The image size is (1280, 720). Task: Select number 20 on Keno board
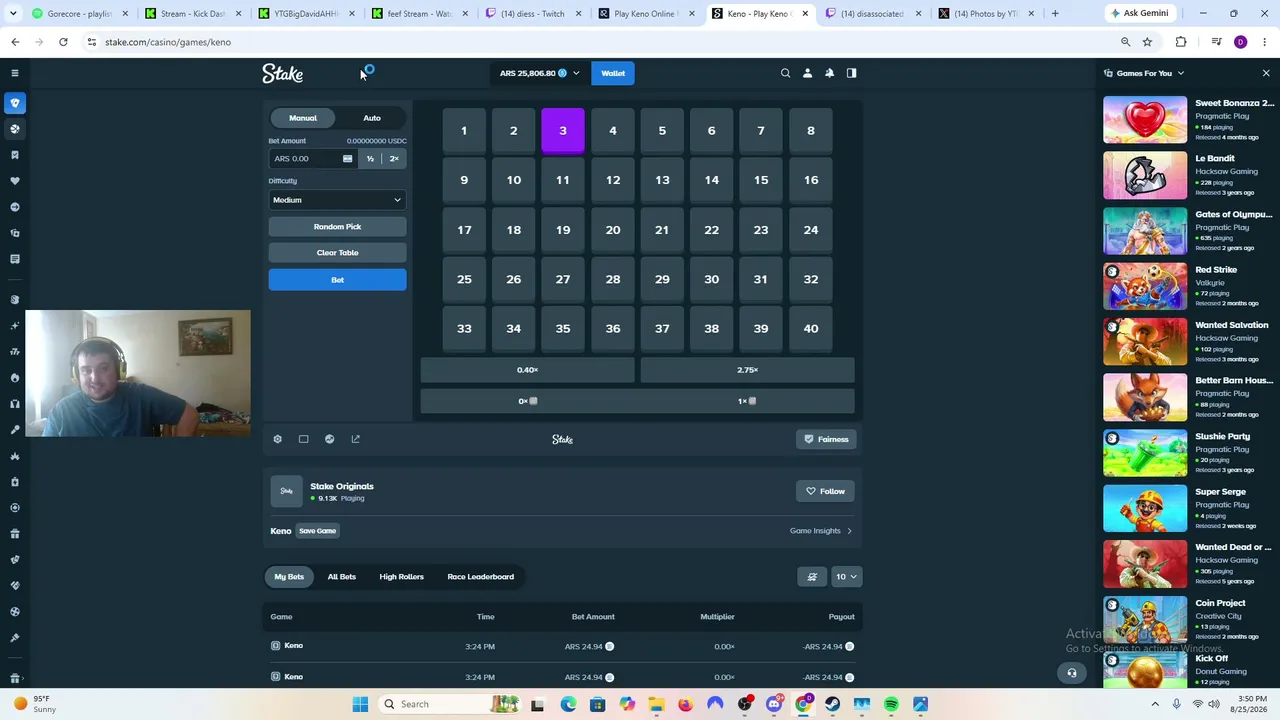point(613,230)
